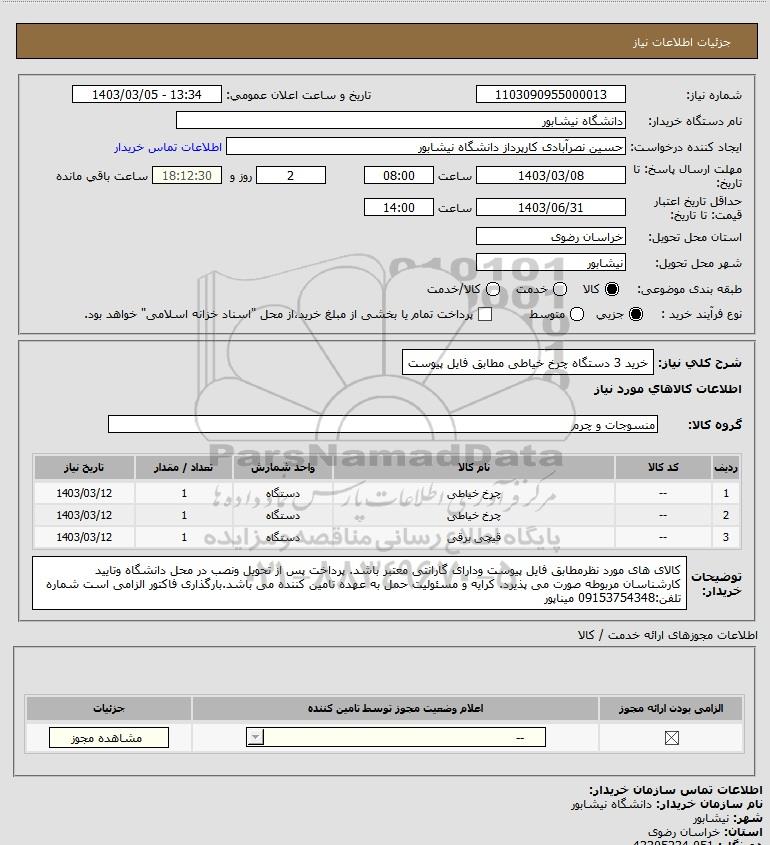Viewport: 770px width, 845px height.
Task: Click the گروه کالا field منسوجات و چرم
Action: pos(383,425)
